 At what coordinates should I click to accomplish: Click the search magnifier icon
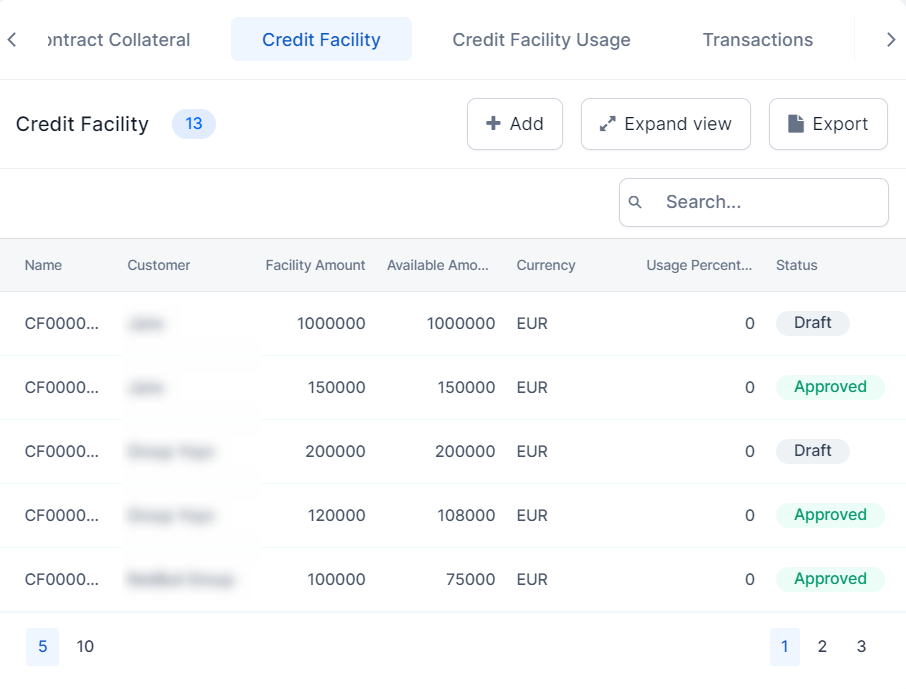(x=635, y=203)
